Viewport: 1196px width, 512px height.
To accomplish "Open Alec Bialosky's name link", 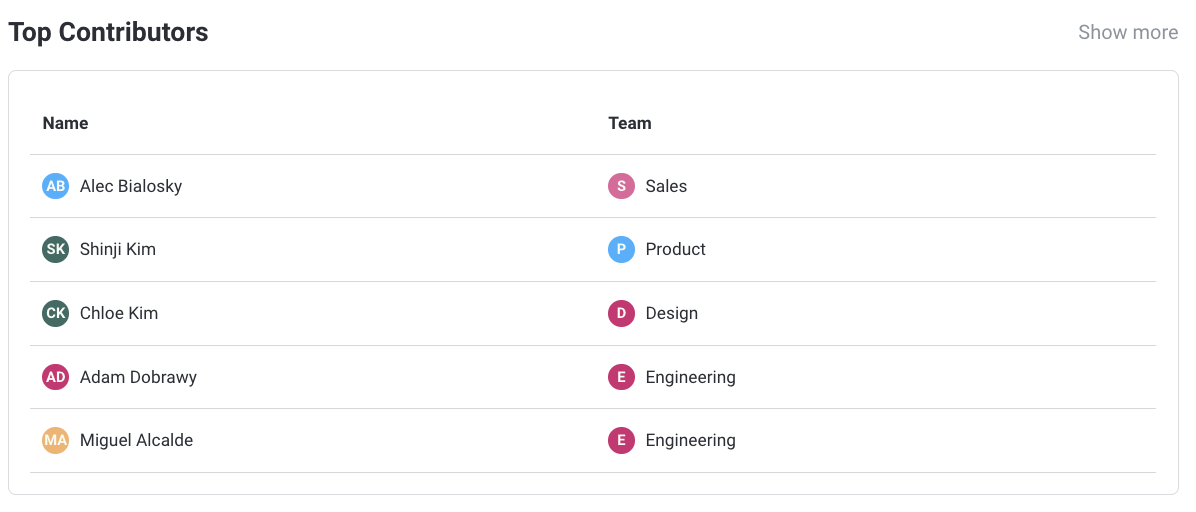I will [131, 186].
